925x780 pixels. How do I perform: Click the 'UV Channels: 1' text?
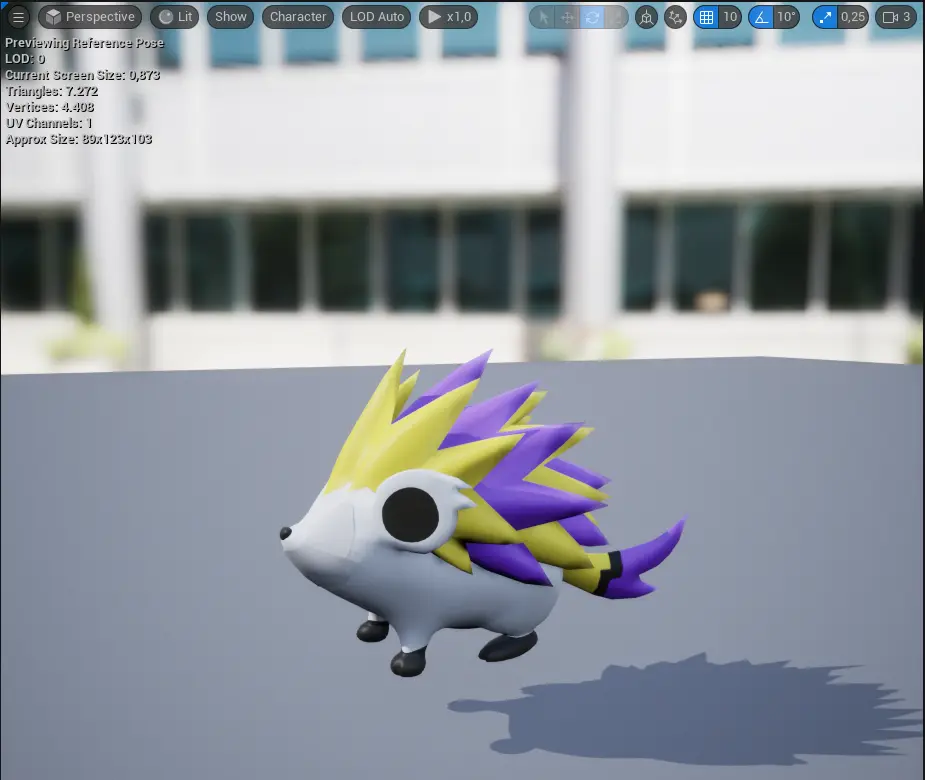tap(49, 123)
